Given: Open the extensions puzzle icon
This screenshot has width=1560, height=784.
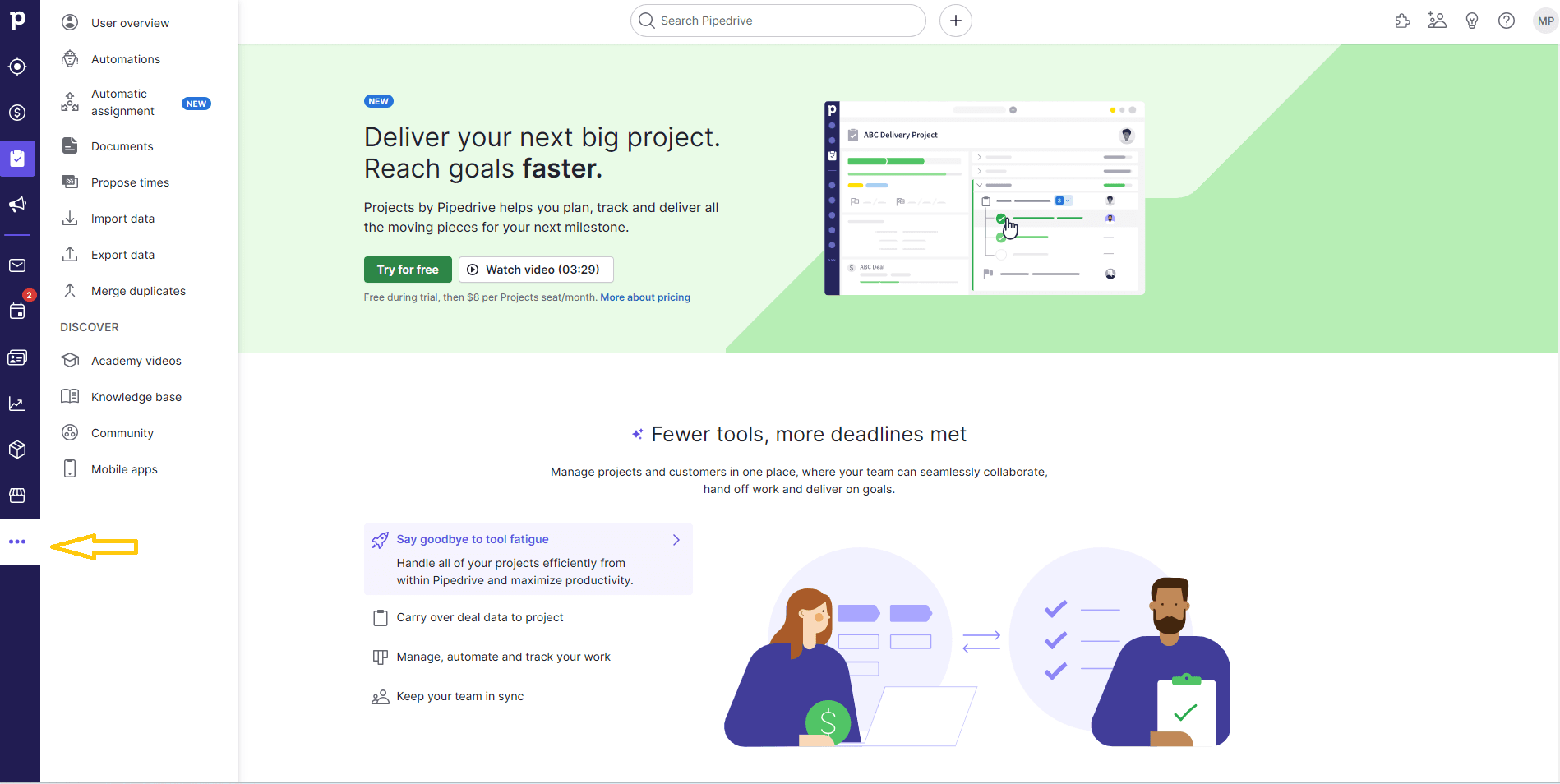Looking at the screenshot, I should coord(1403,21).
